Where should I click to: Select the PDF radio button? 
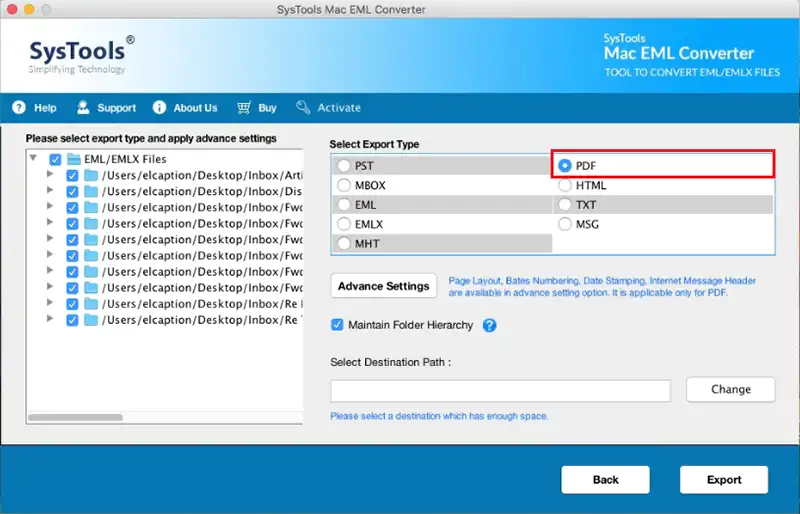pos(565,166)
